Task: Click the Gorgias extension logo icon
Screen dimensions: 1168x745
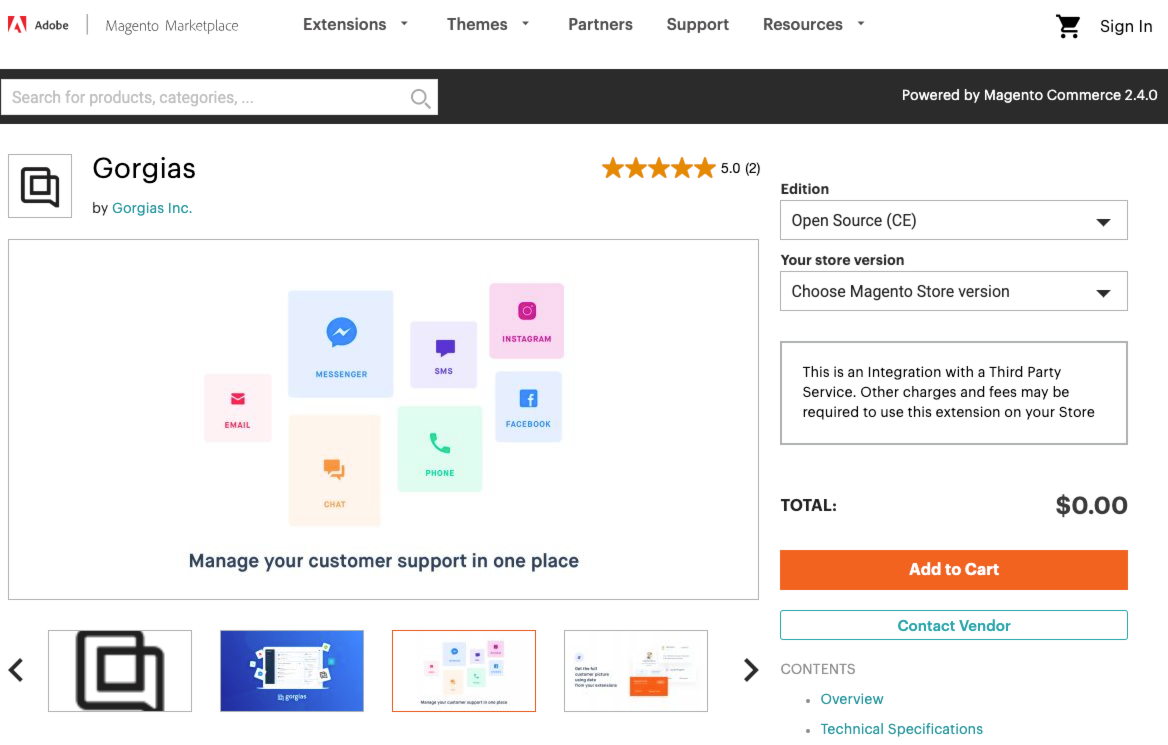Action: point(40,186)
